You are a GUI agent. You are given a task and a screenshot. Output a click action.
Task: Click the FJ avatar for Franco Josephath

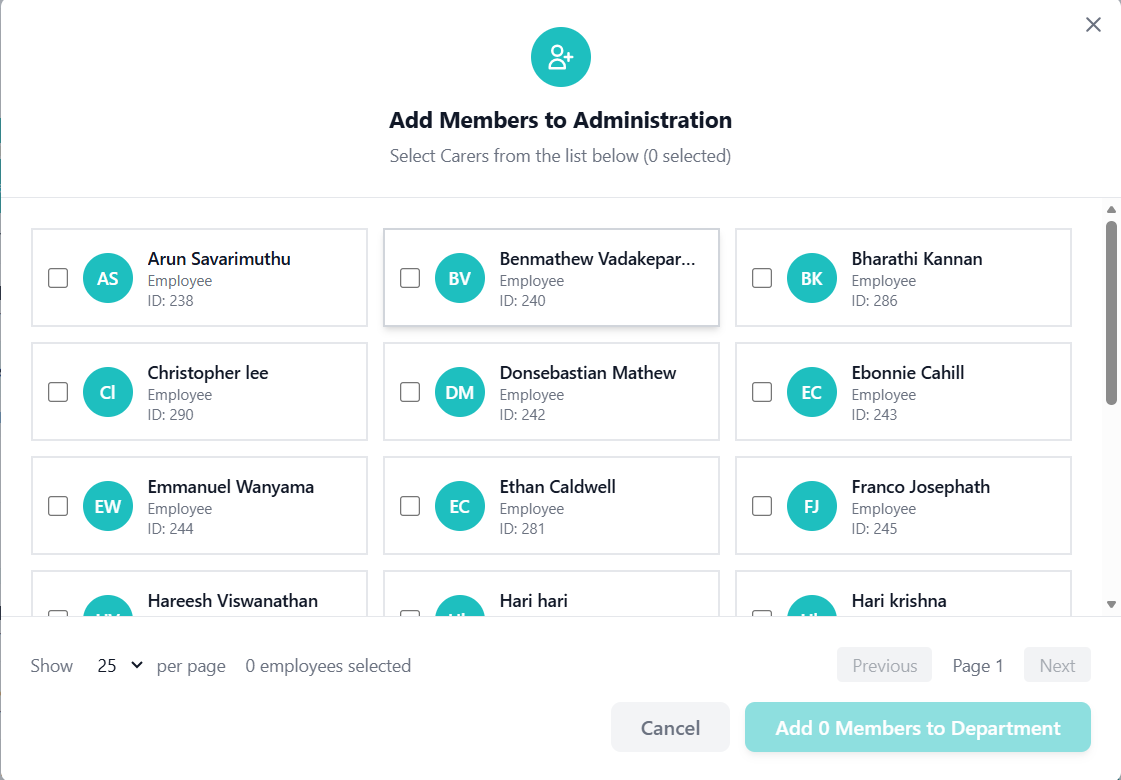[x=812, y=507]
